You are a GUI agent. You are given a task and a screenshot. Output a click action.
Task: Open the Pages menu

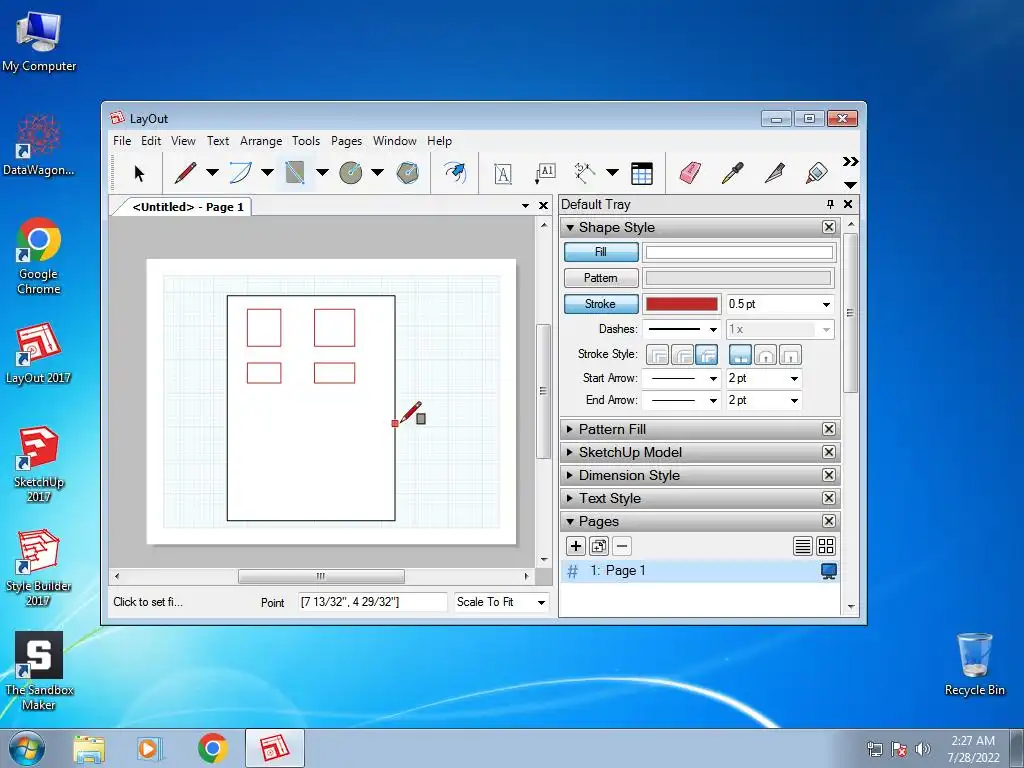click(x=346, y=141)
